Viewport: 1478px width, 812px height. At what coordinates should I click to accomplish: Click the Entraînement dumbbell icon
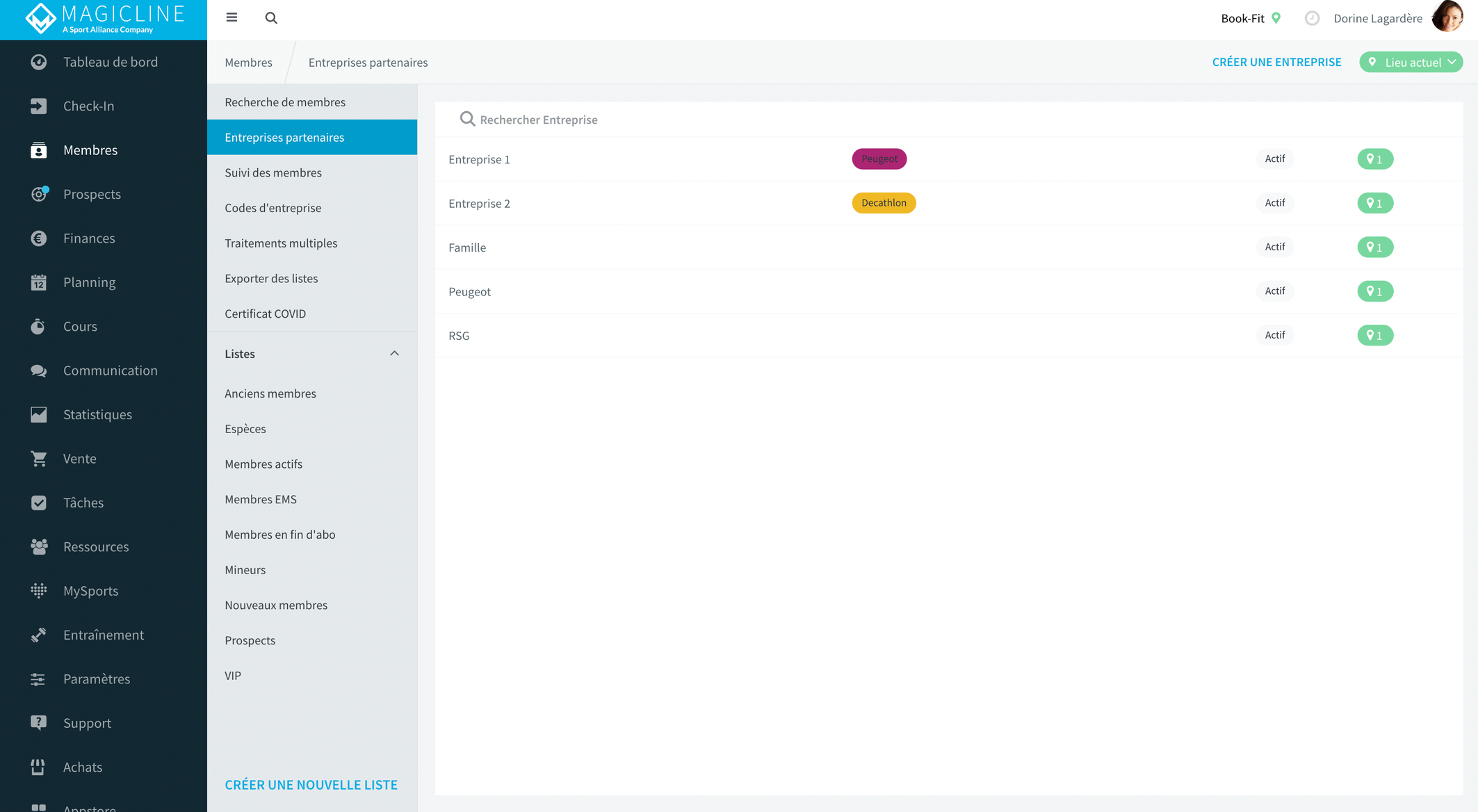(x=39, y=635)
